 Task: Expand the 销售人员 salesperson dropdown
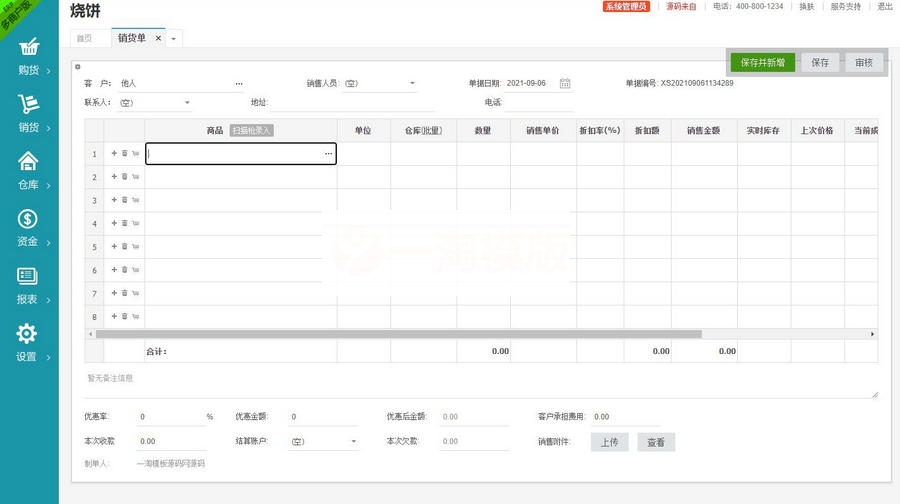pos(412,84)
